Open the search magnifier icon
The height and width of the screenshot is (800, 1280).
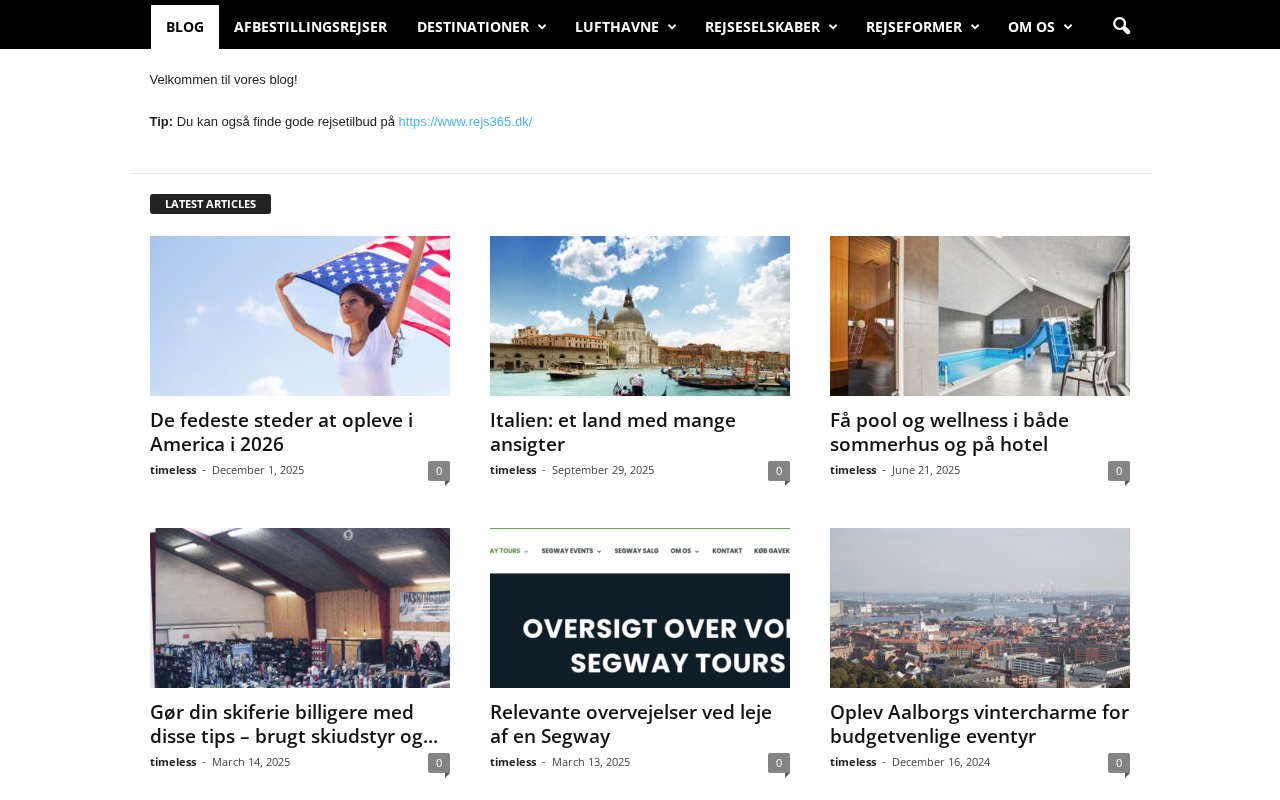1121,26
